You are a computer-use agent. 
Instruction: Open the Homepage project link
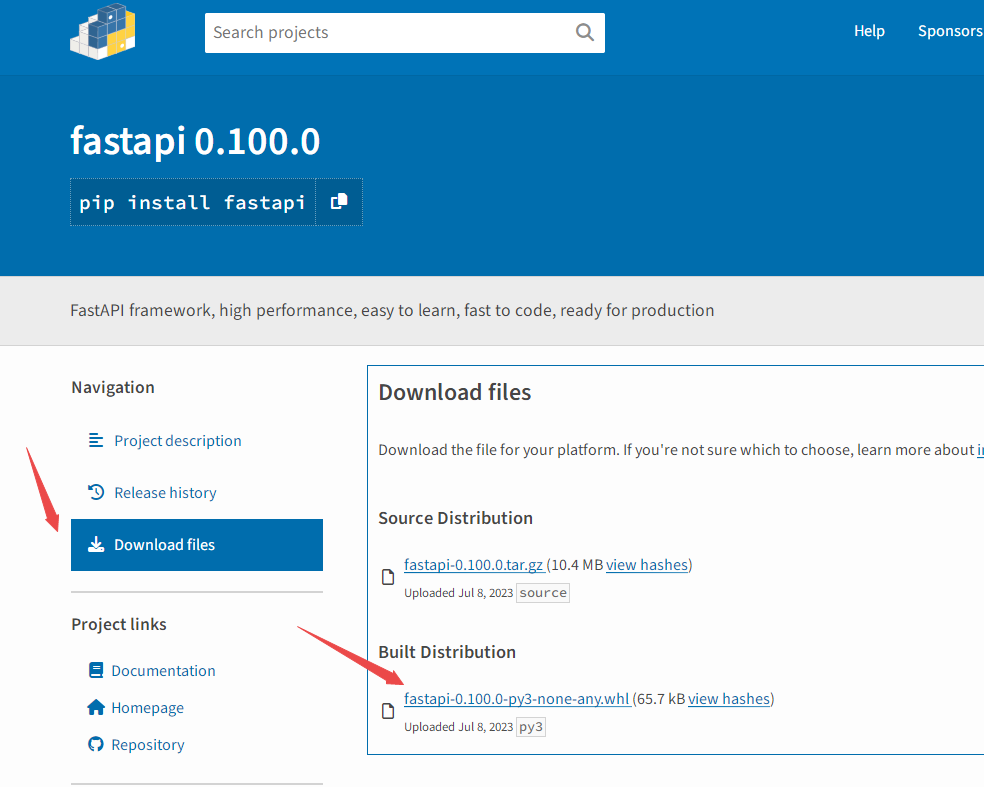[x=147, y=708]
